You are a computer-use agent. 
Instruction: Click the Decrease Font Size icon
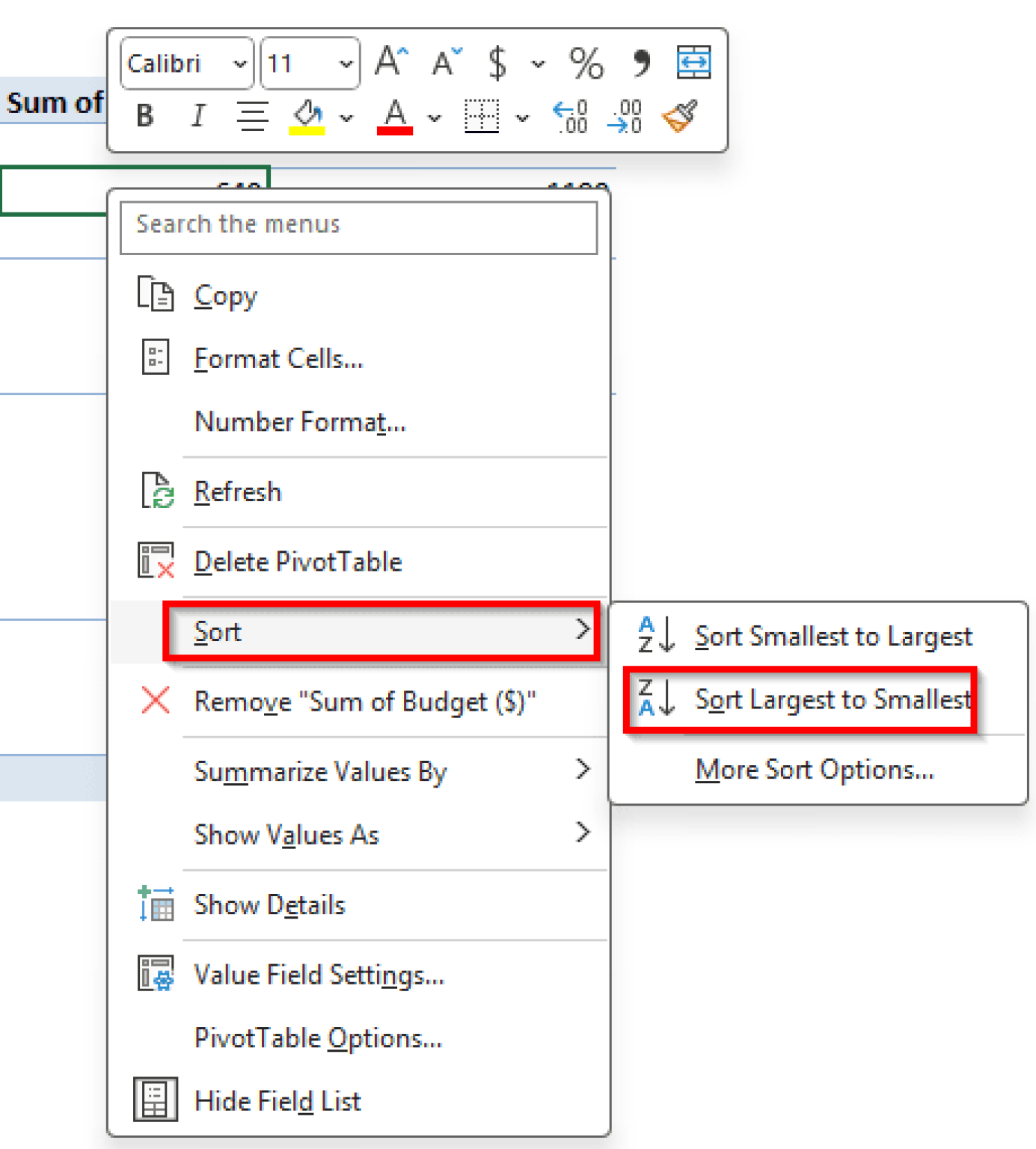[447, 63]
